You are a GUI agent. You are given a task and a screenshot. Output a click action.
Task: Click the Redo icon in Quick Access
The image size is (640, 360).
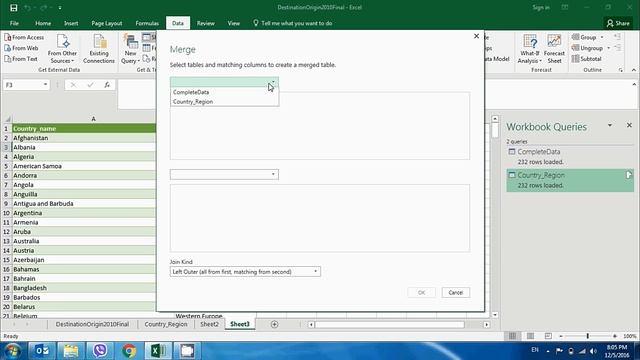pyautogui.click(x=44, y=8)
